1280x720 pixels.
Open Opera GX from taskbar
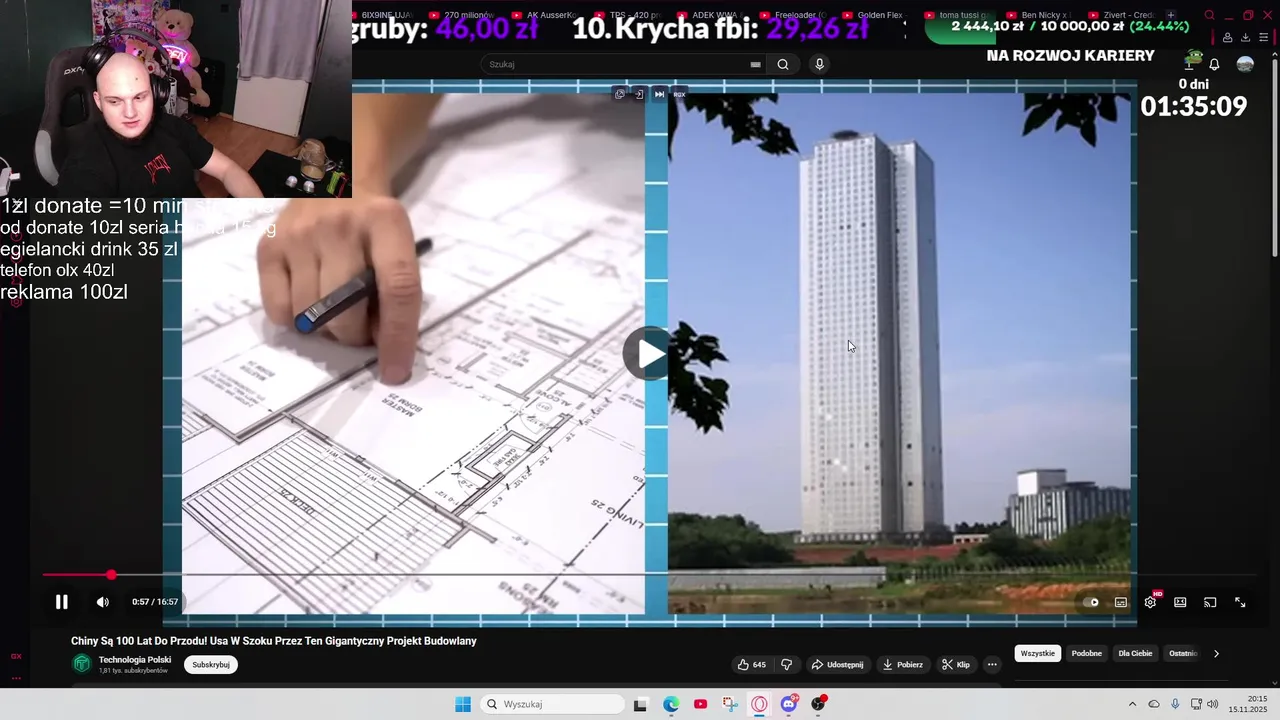point(760,704)
